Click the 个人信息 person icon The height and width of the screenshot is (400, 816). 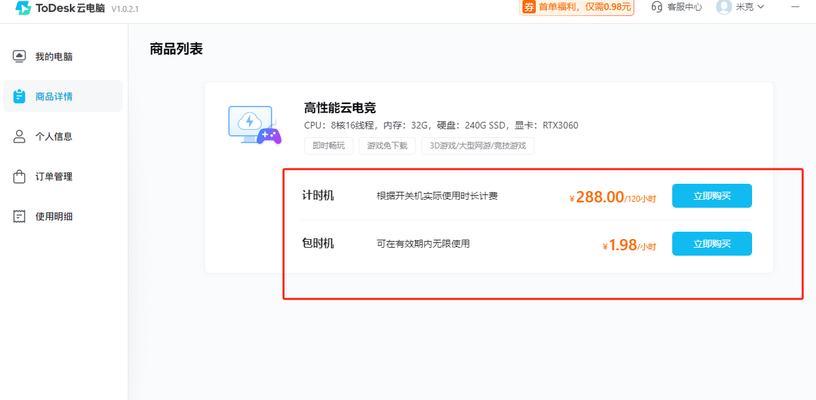19,137
